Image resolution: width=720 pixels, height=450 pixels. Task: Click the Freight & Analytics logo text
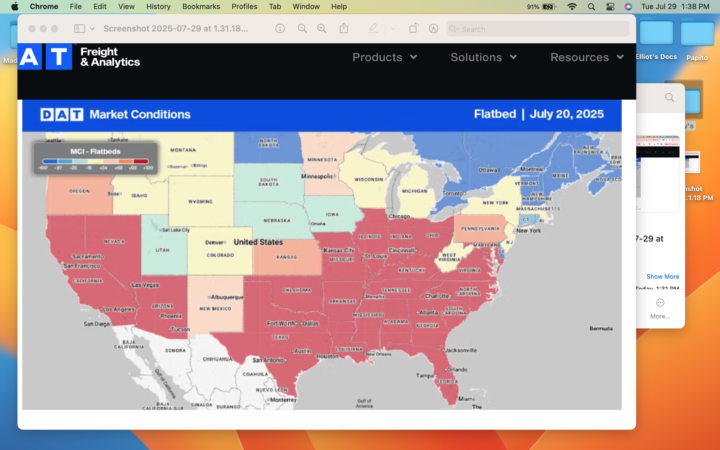pos(110,57)
